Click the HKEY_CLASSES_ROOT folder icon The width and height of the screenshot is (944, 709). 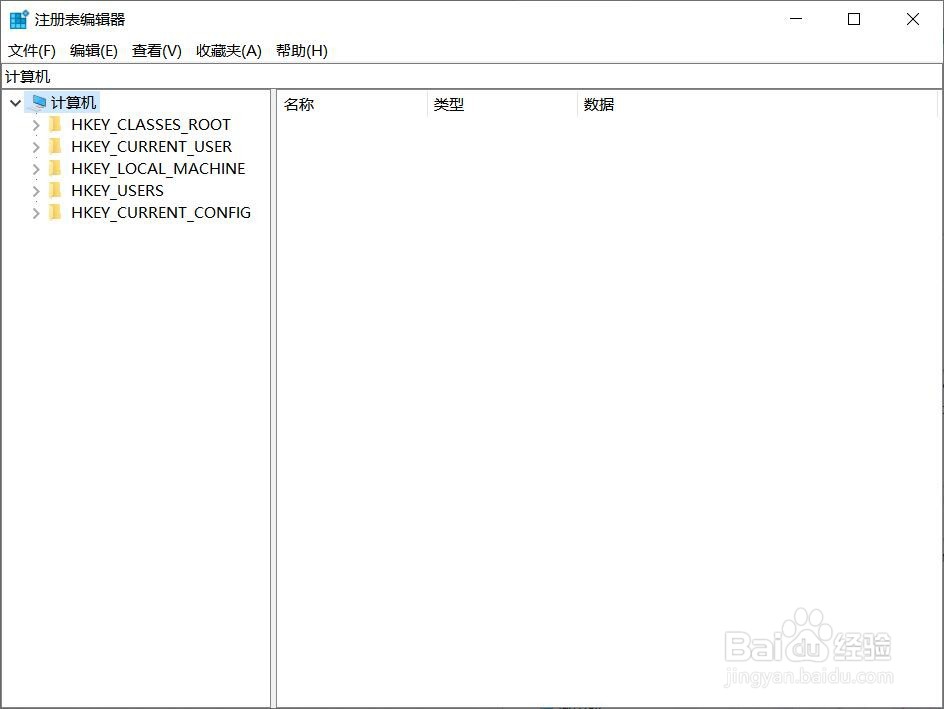coord(55,124)
